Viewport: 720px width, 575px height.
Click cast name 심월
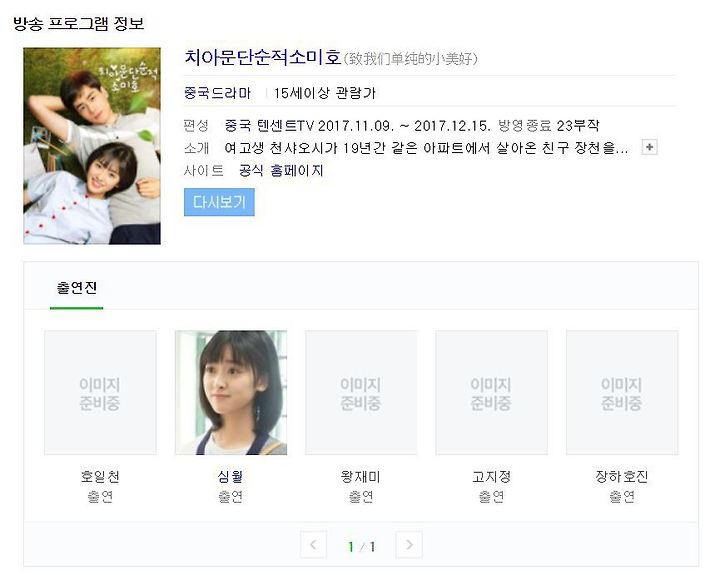231,477
